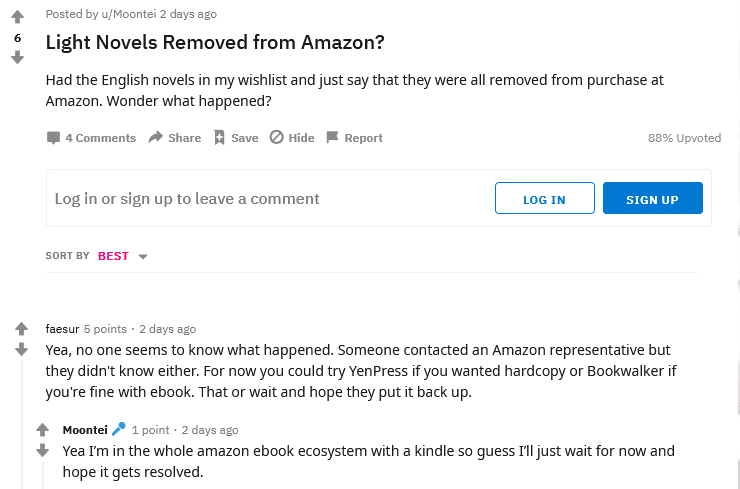Click faesur comment's '2 days ago' timestamp
The width and height of the screenshot is (740, 489).
(x=167, y=329)
